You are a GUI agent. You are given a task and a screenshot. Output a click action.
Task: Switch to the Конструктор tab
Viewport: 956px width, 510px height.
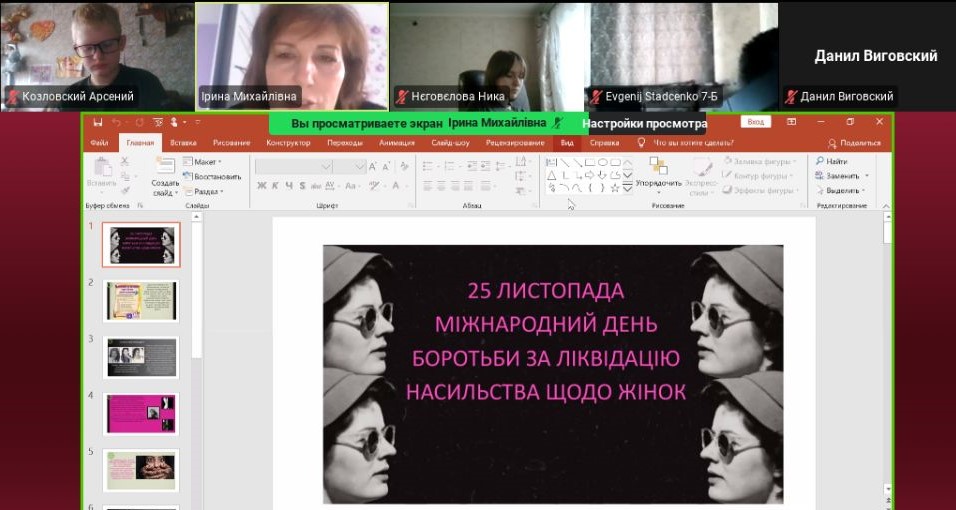pyautogui.click(x=288, y=143)
